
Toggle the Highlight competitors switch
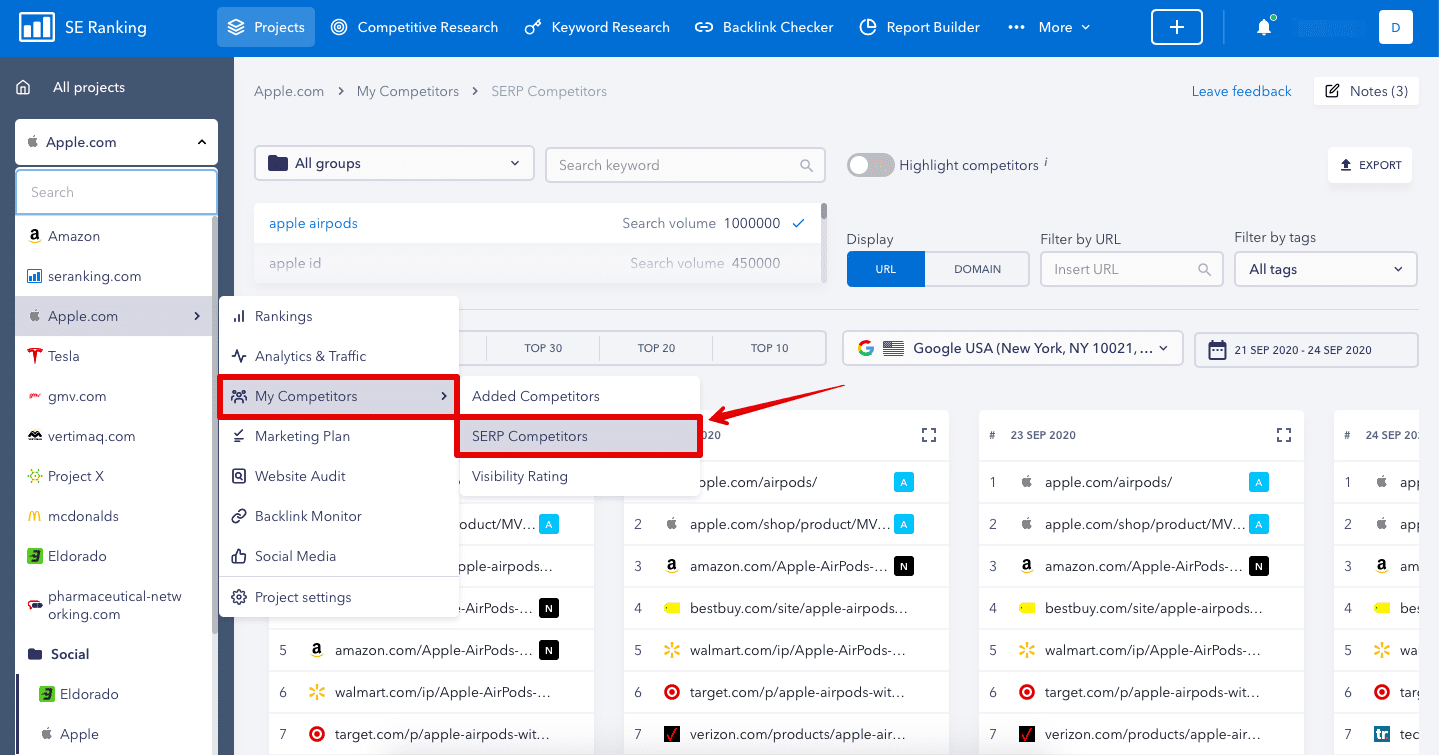(870, 165)
